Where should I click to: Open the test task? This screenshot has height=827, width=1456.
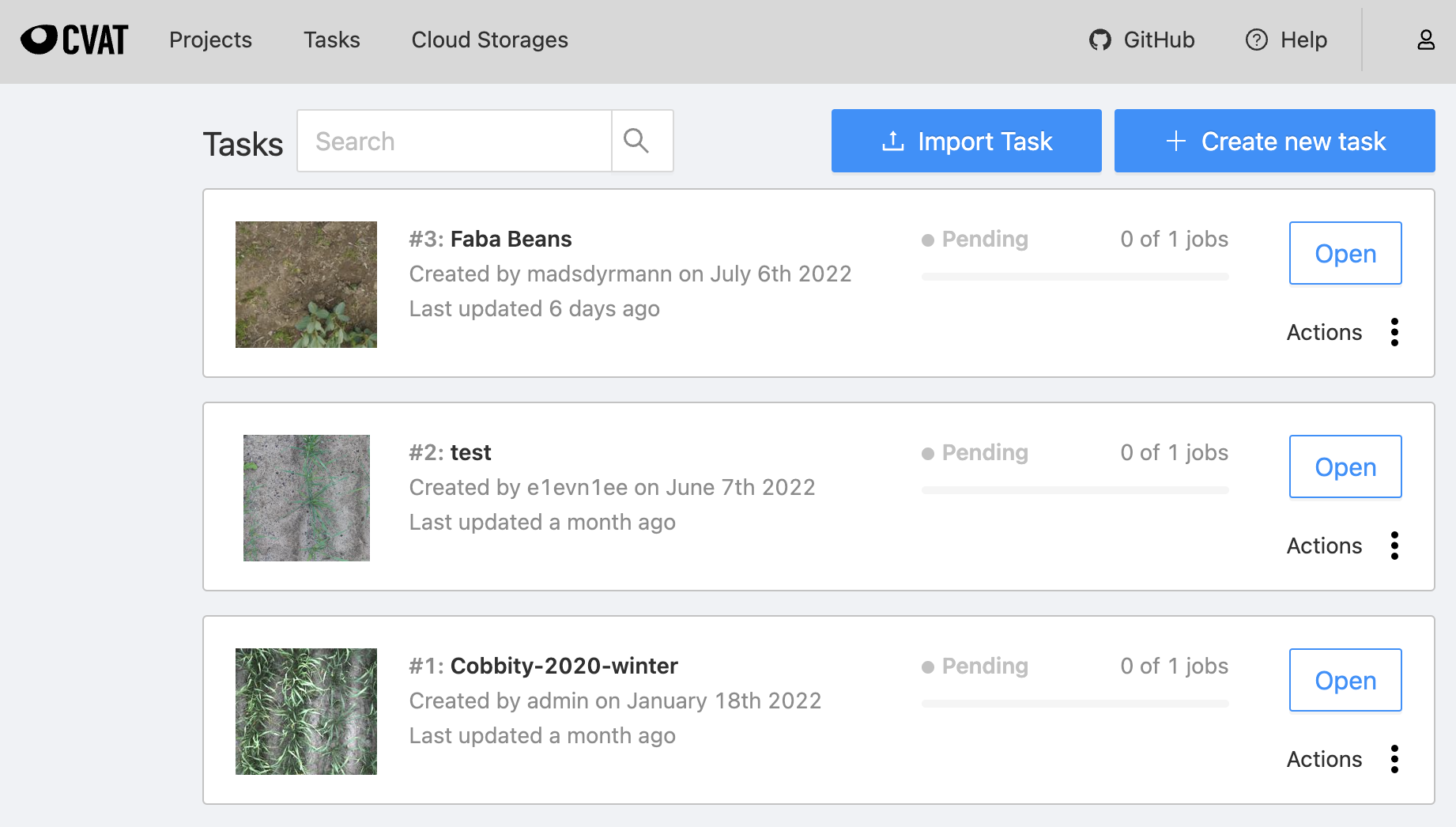1345,466
